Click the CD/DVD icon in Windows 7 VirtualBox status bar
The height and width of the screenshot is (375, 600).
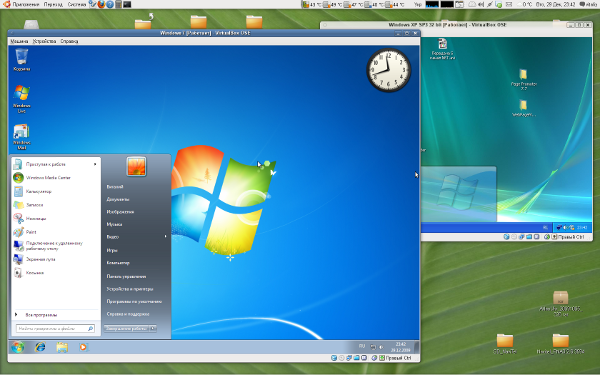pyautogui.click(x=341, y=358)
